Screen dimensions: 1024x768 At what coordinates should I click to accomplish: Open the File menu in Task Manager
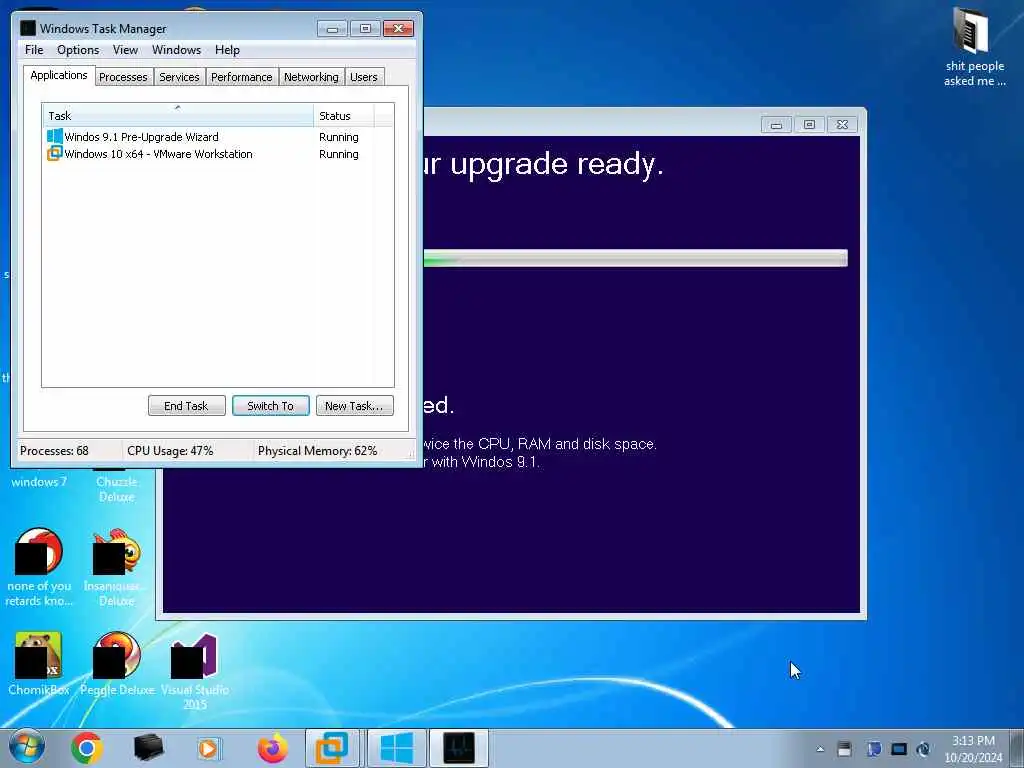click(34, 50)
